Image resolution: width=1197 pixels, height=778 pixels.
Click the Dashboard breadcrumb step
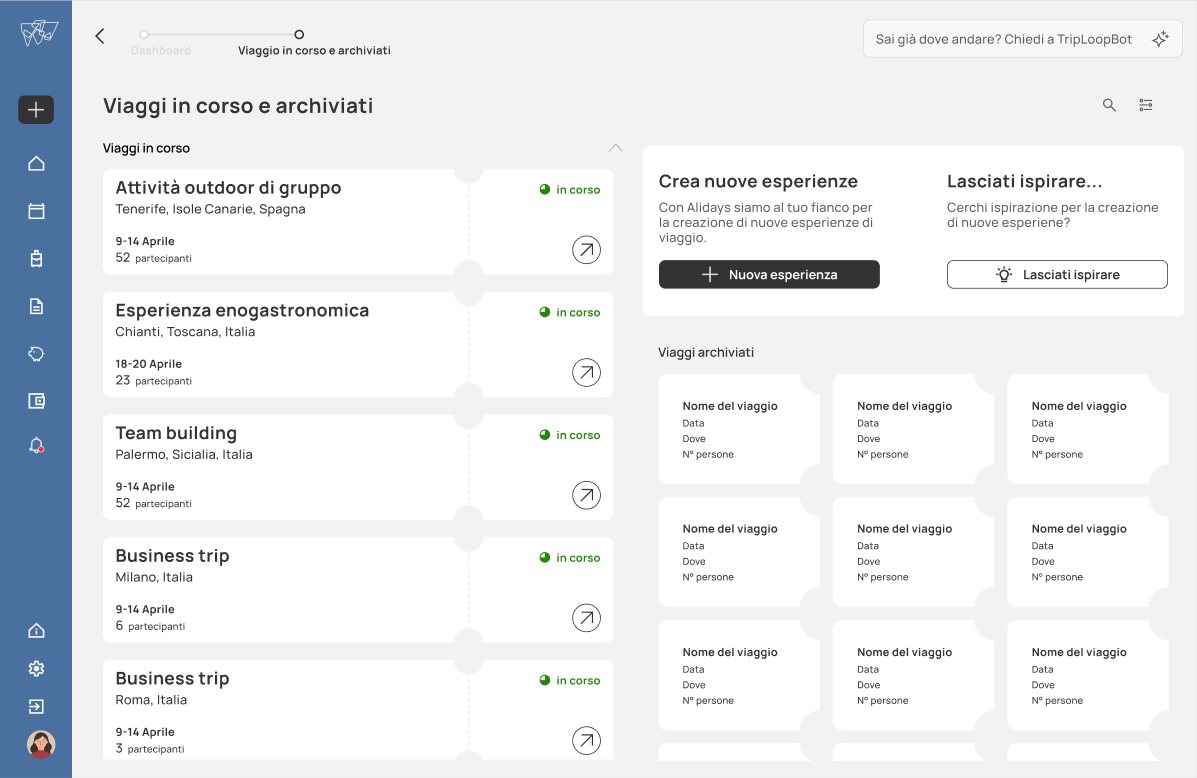(160, 44)
